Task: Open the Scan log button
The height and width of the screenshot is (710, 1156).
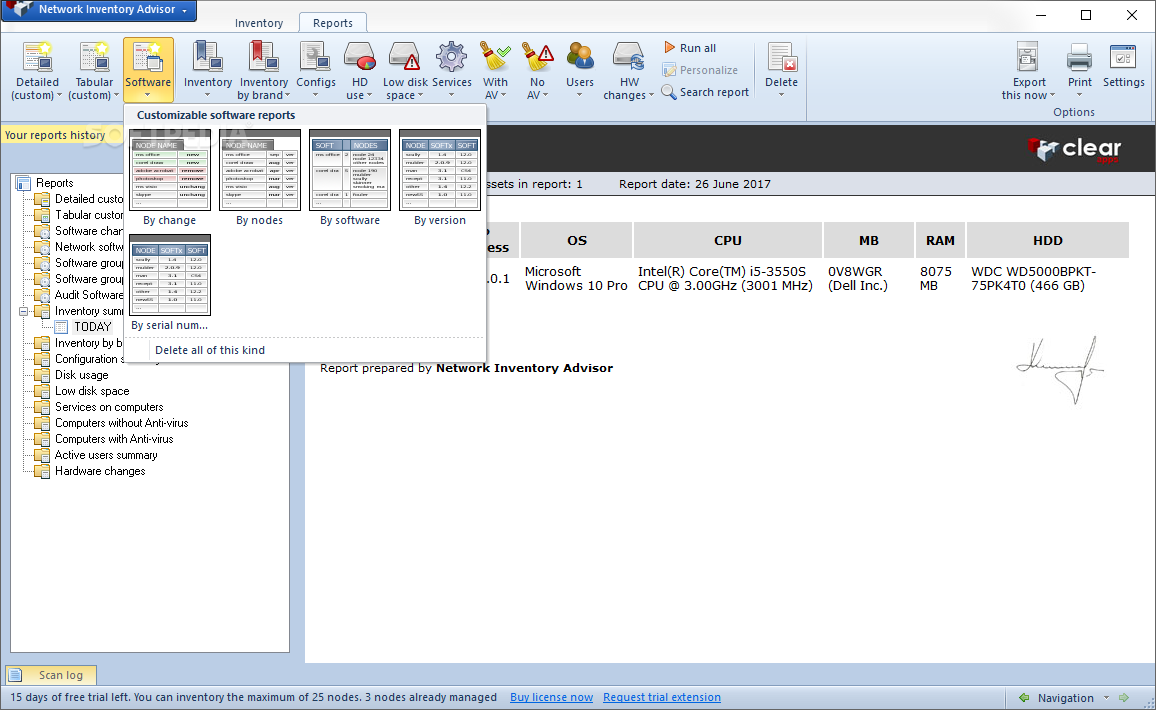Action: coord(51,675)
